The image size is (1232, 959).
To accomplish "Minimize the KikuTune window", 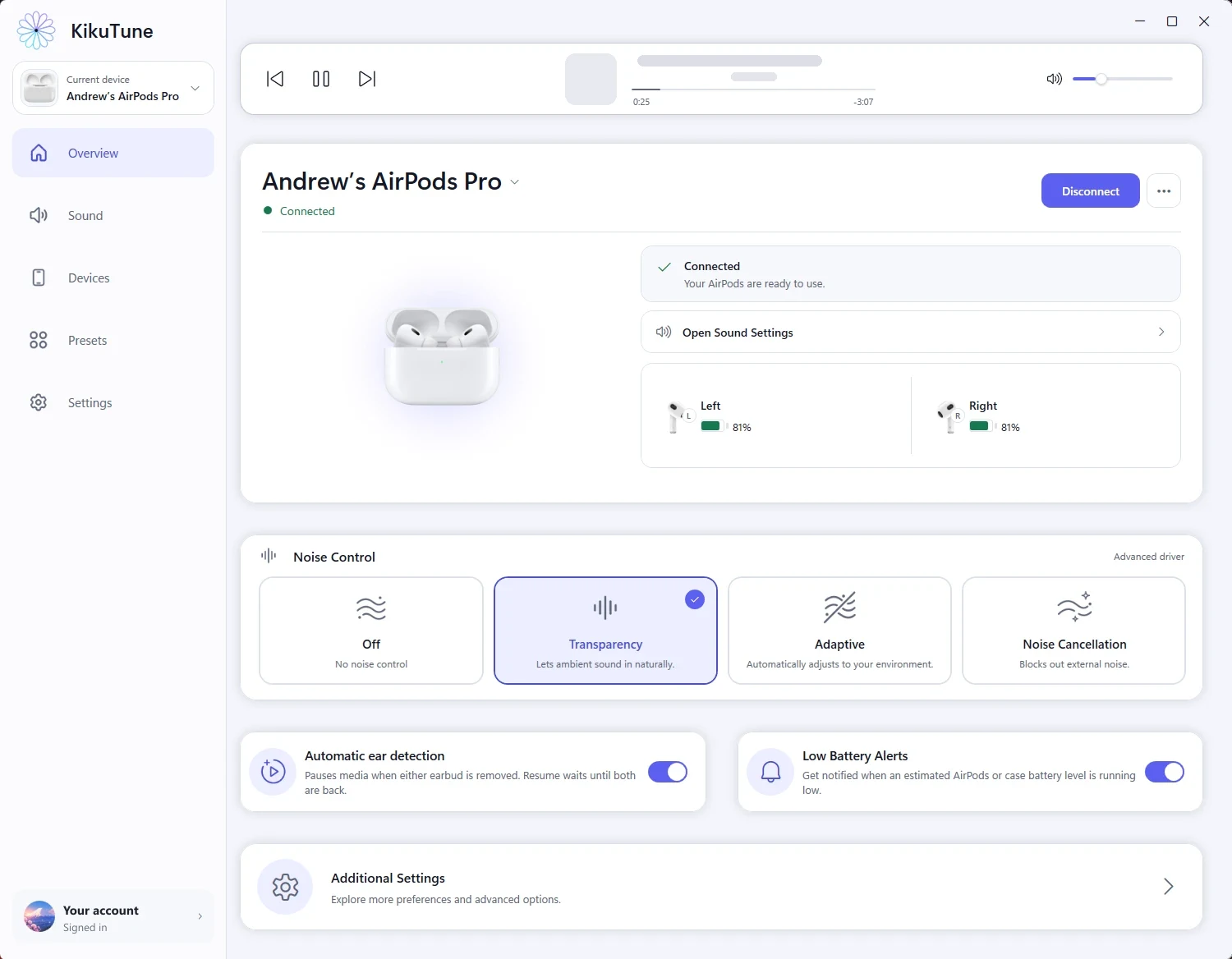I will (x=1140, y=21).
